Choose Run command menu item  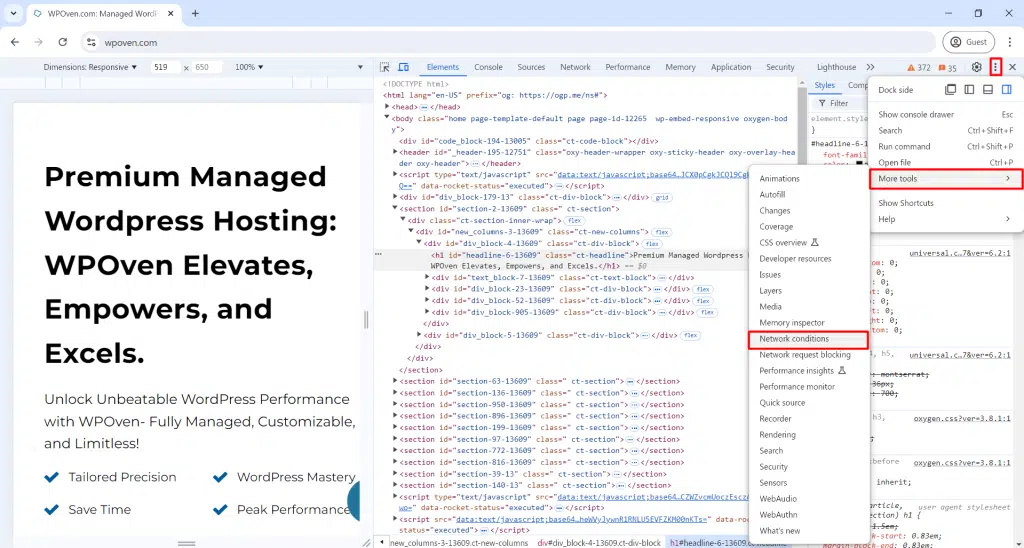tap(946, 146)
